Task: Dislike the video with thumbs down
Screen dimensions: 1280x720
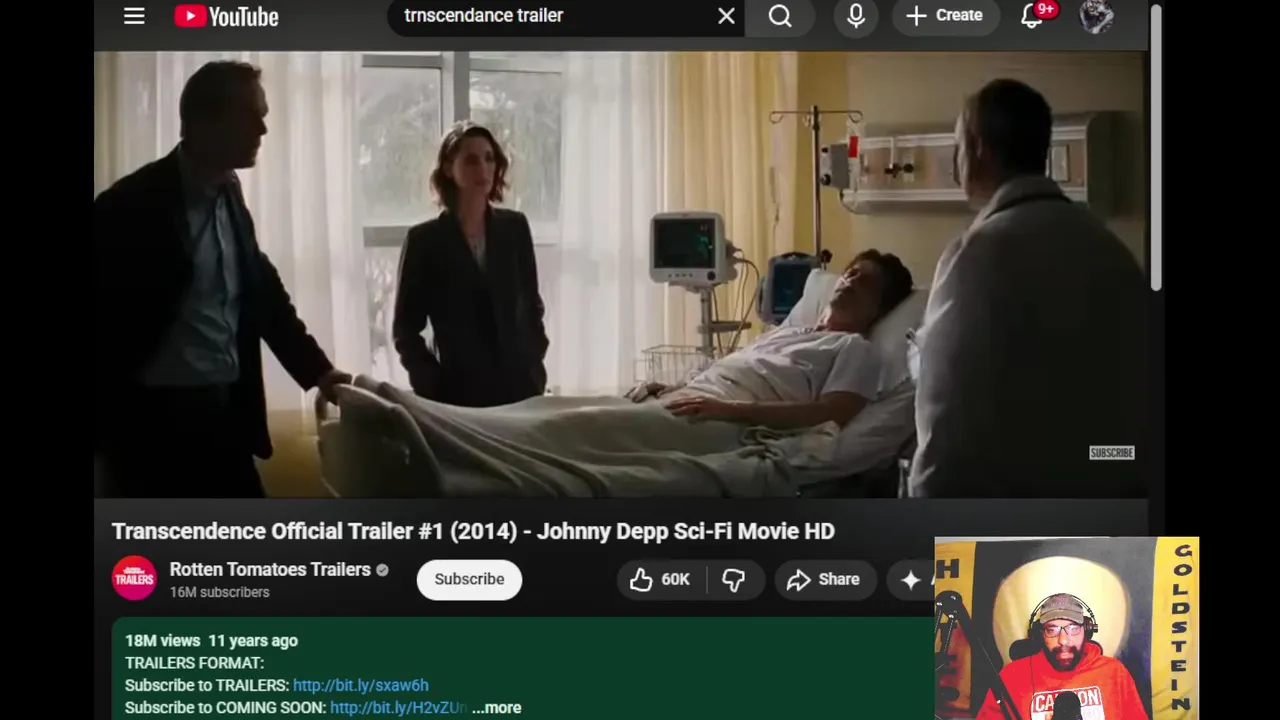Action: coord(734,579)
